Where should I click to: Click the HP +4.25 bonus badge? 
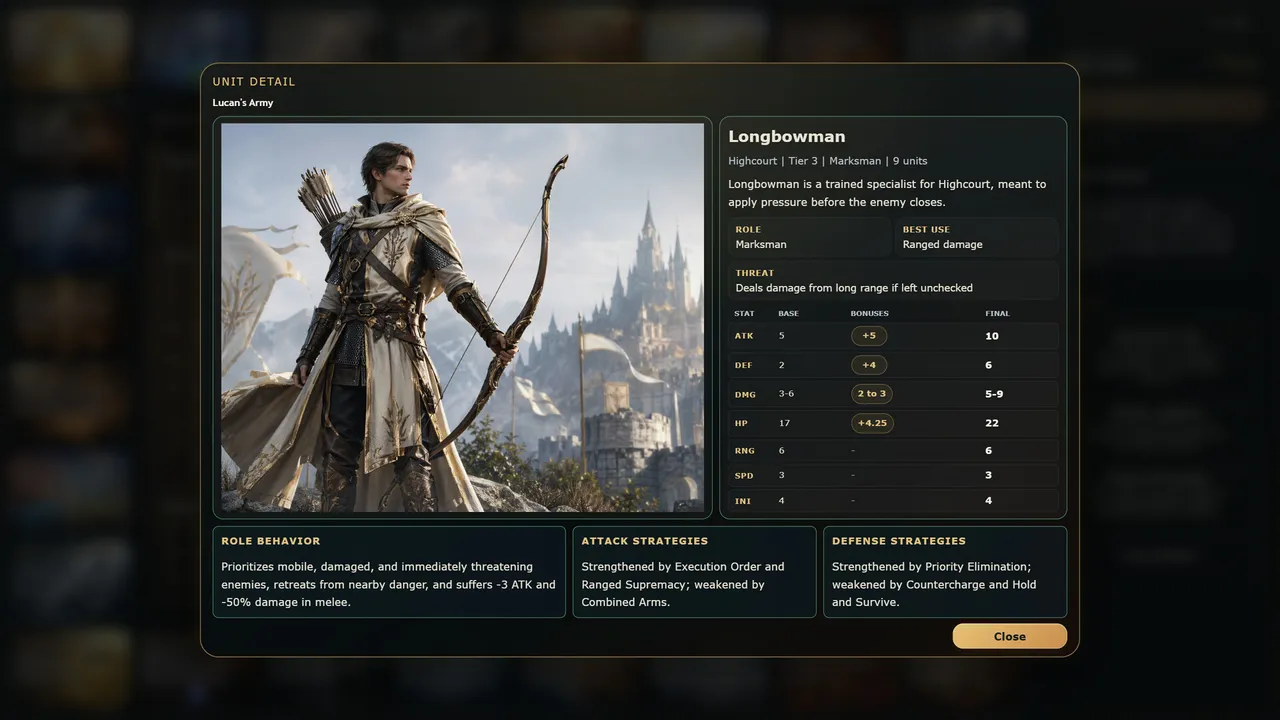coord(872,423)
